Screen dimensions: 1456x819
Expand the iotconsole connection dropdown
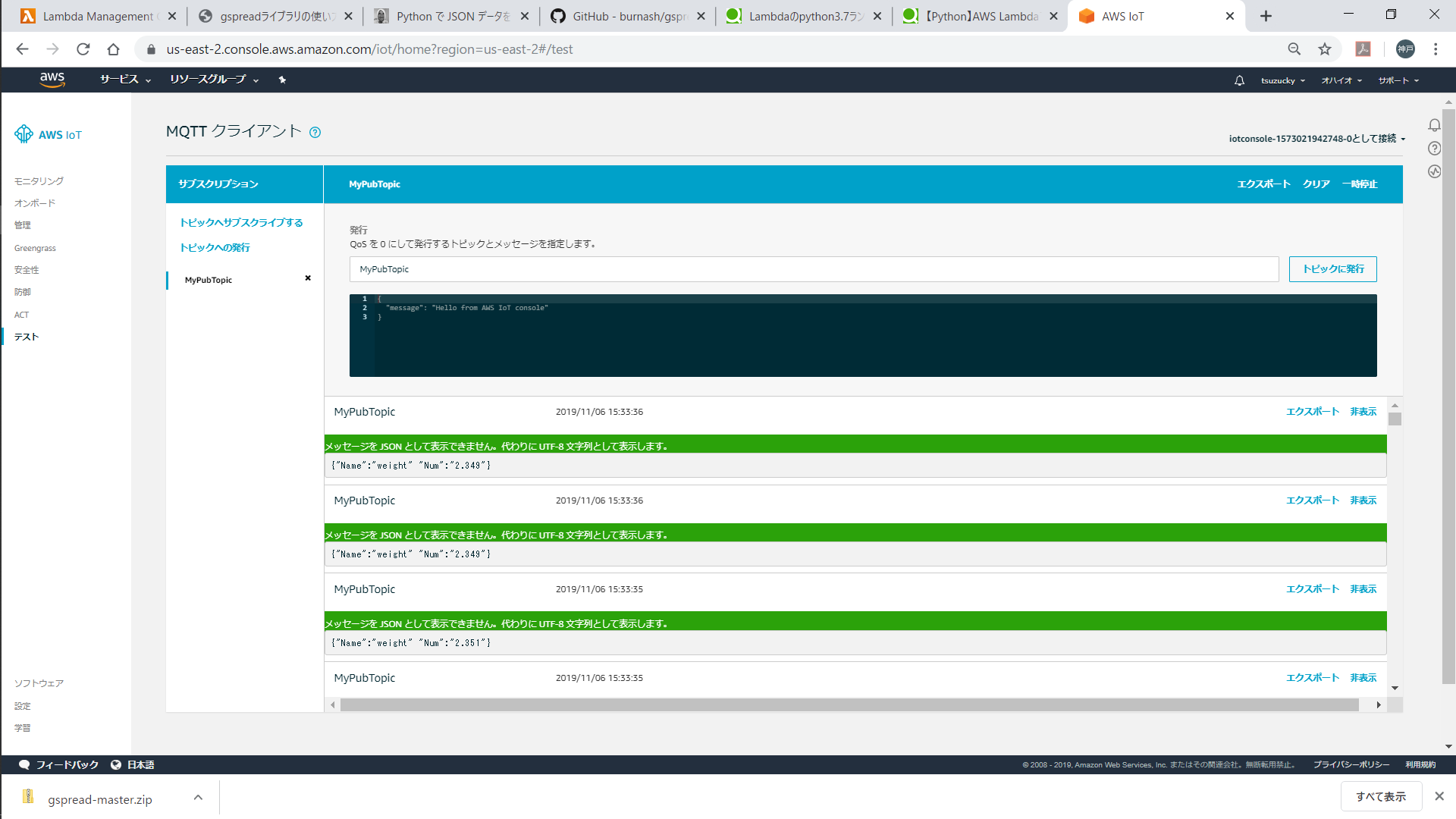coord(1316,139)
